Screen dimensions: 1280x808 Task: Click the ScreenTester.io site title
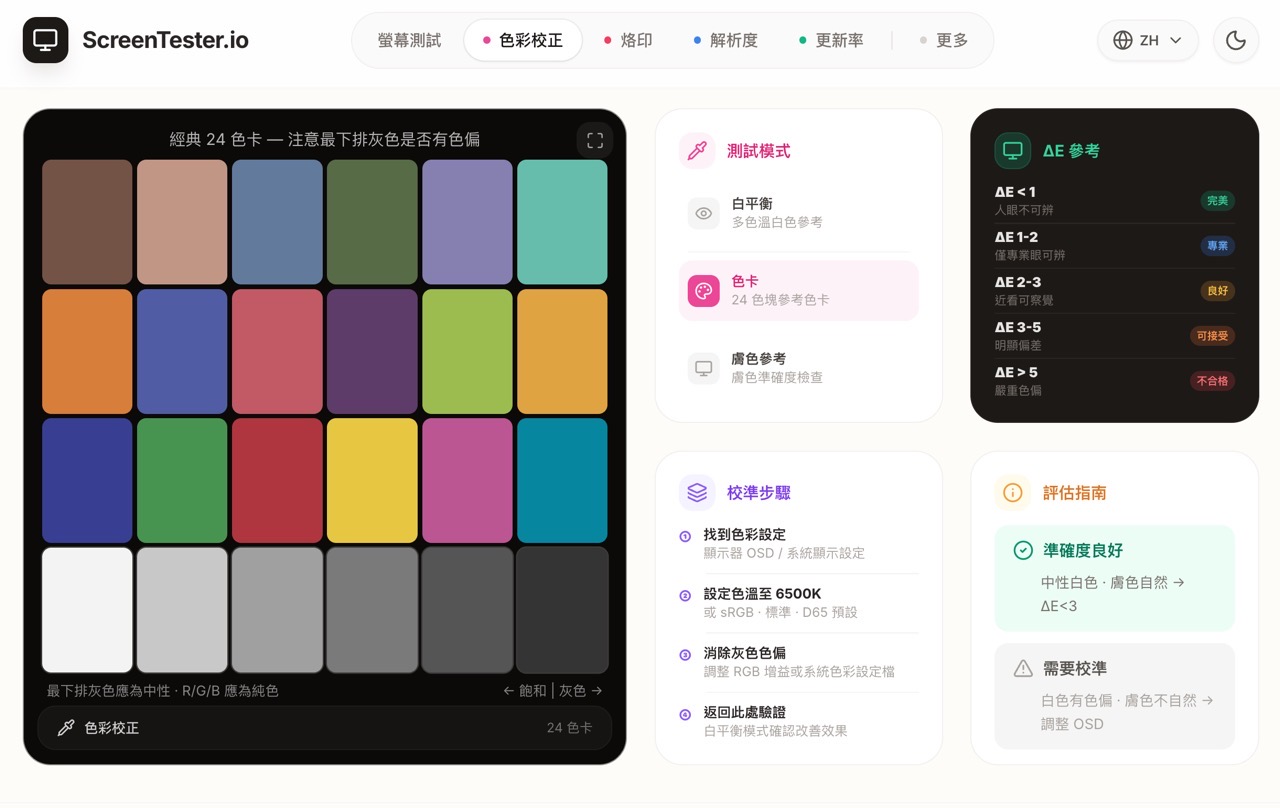tap(165, 40)
